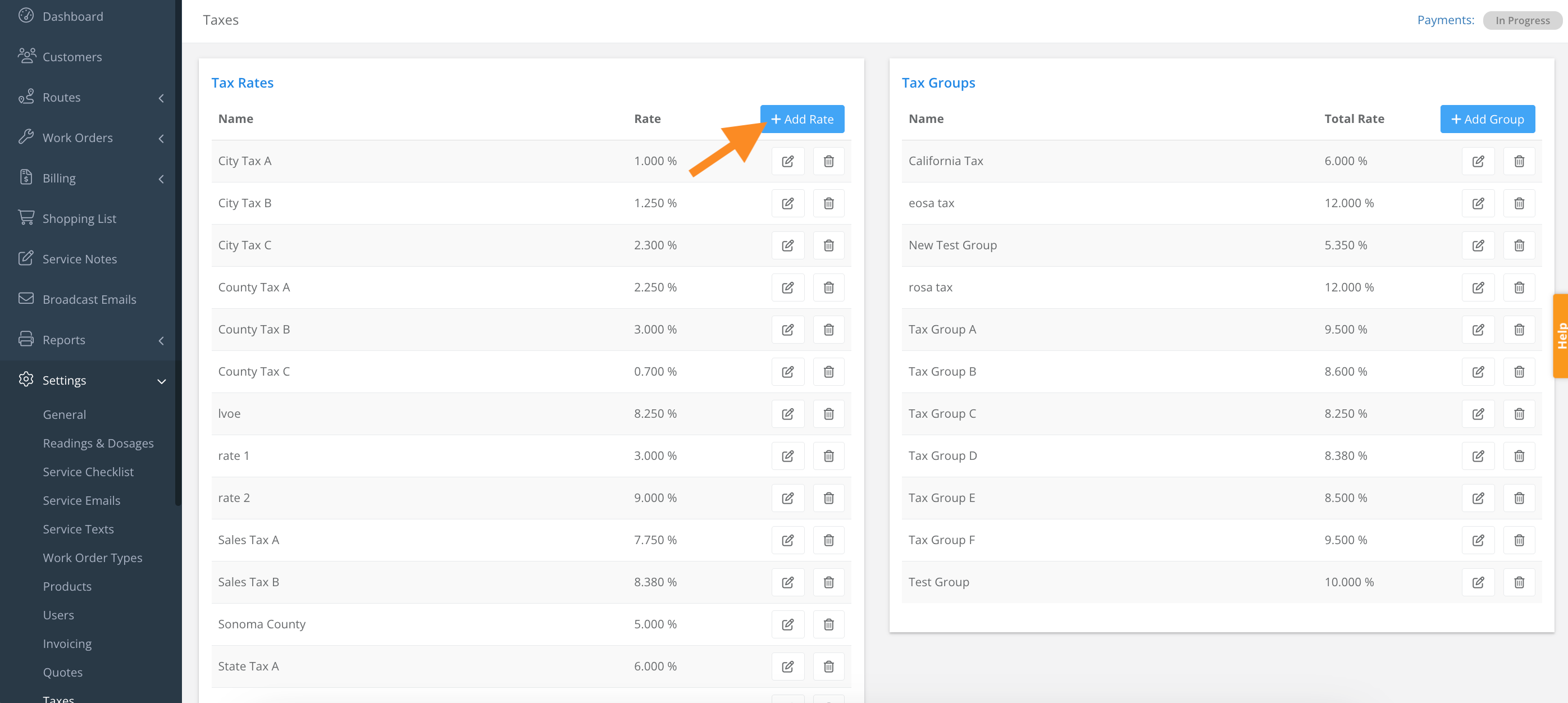The height and width of the screenshot is (703, 1568).
Task: Open Users settings
Action: pos(58,615)
